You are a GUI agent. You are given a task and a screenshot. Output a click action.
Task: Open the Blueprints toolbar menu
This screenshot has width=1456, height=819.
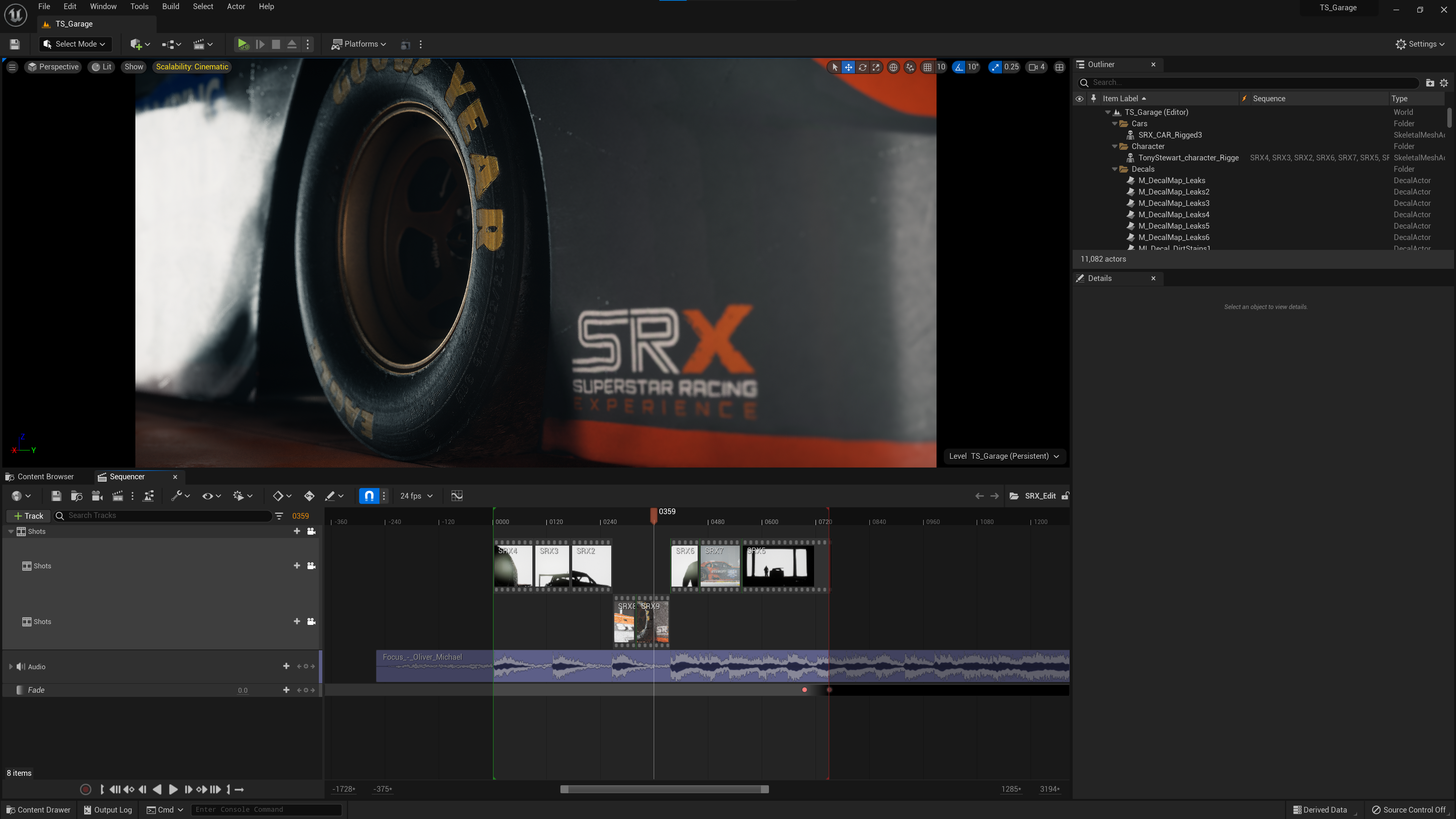(171, 44)
